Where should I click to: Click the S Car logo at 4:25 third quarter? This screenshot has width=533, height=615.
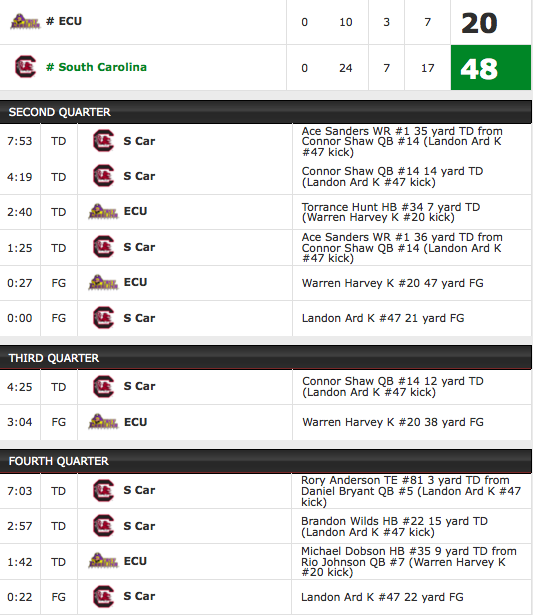coord(104,387)
